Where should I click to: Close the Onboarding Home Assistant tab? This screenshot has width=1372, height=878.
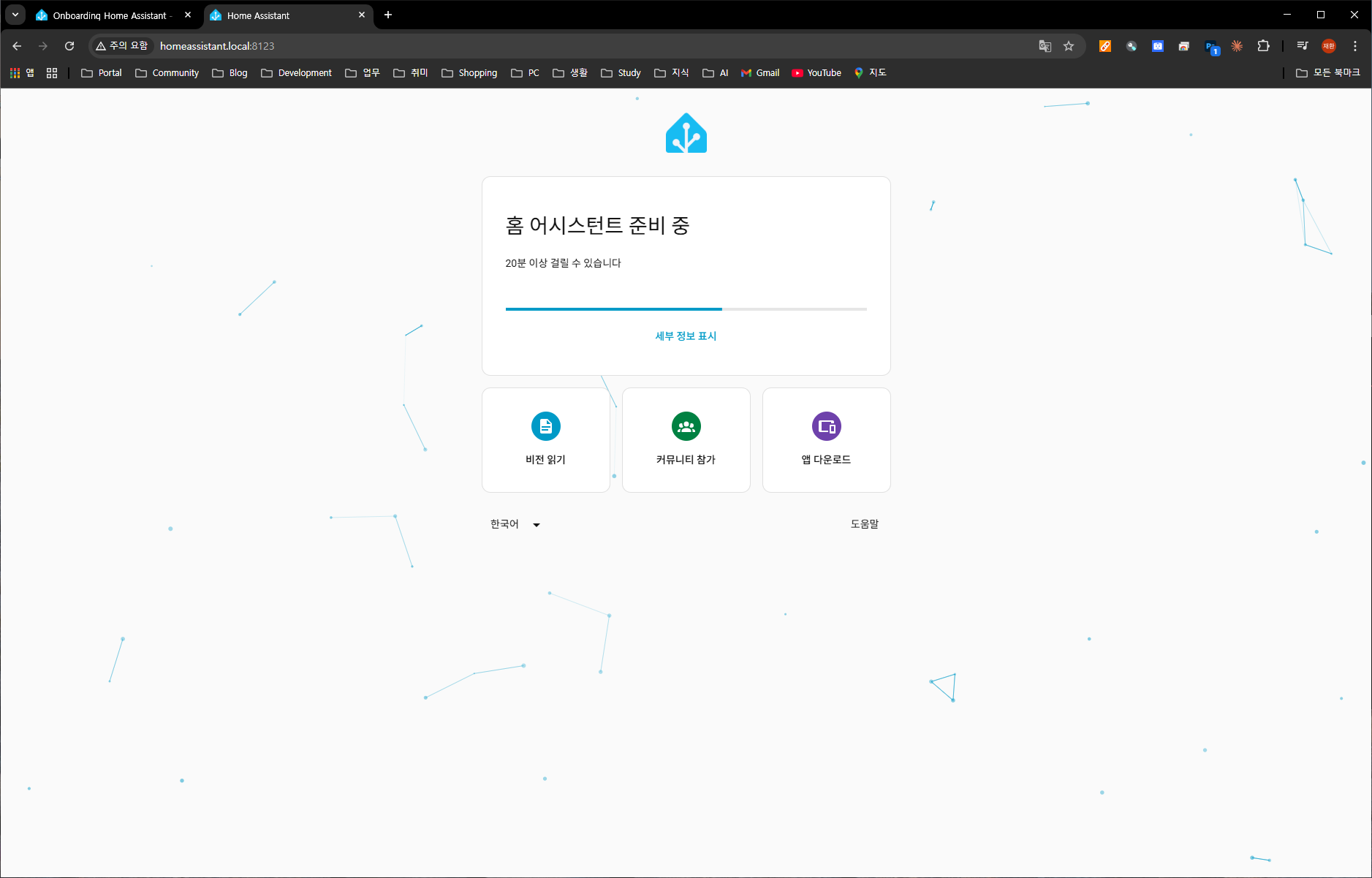pyautogui.click(x=188, y=15)
